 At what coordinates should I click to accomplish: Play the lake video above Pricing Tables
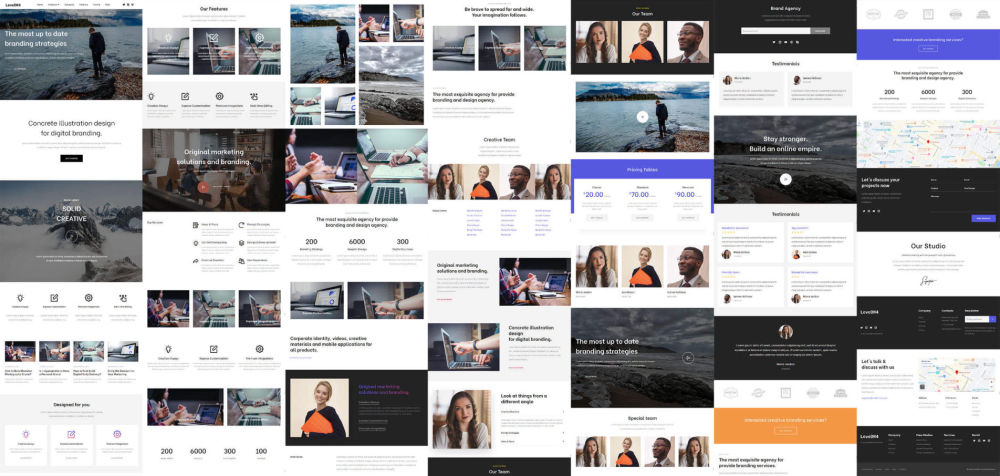[x=642, y=116]
